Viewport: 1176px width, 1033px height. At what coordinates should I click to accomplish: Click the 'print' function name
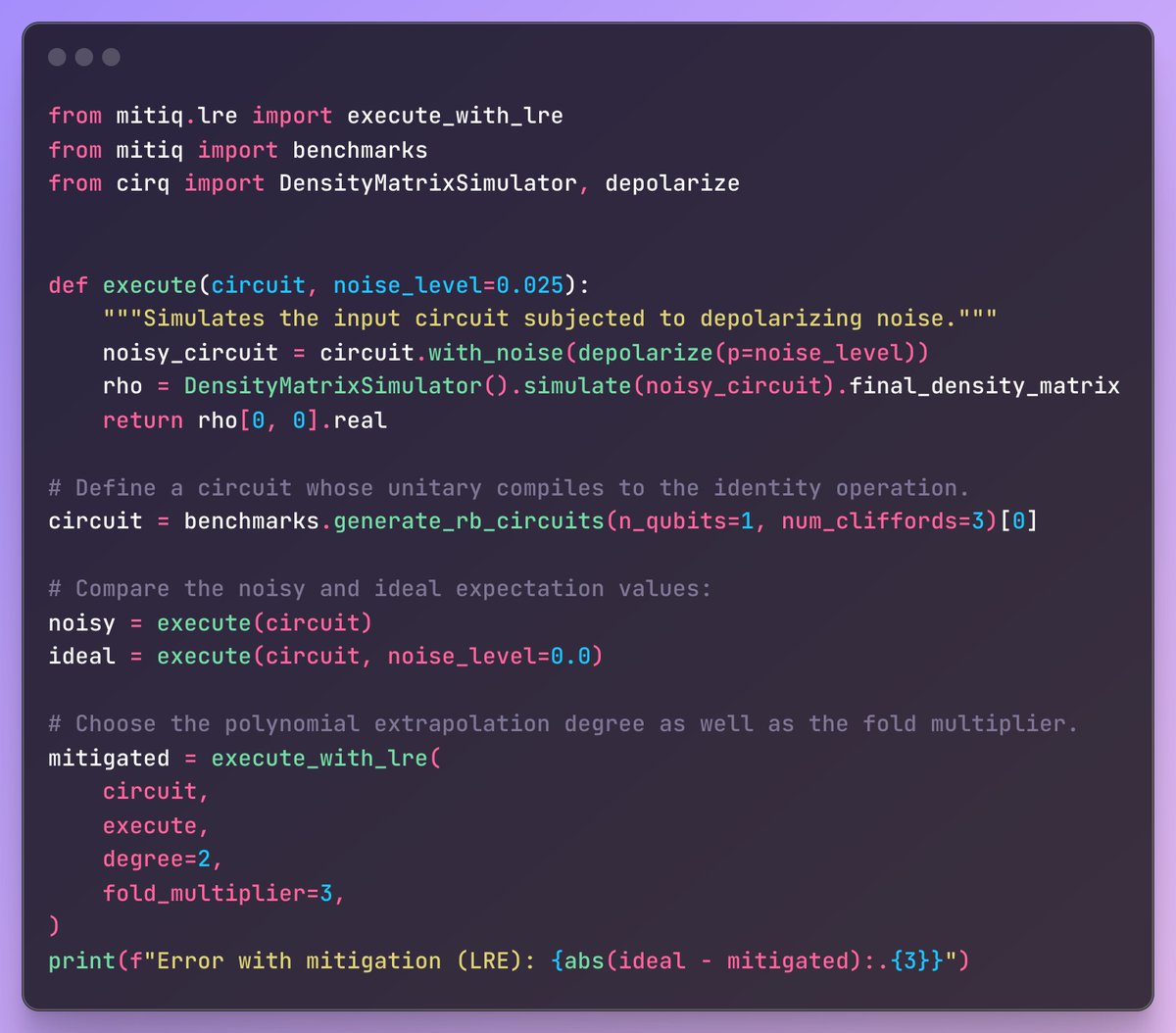[x=81, y=960]
